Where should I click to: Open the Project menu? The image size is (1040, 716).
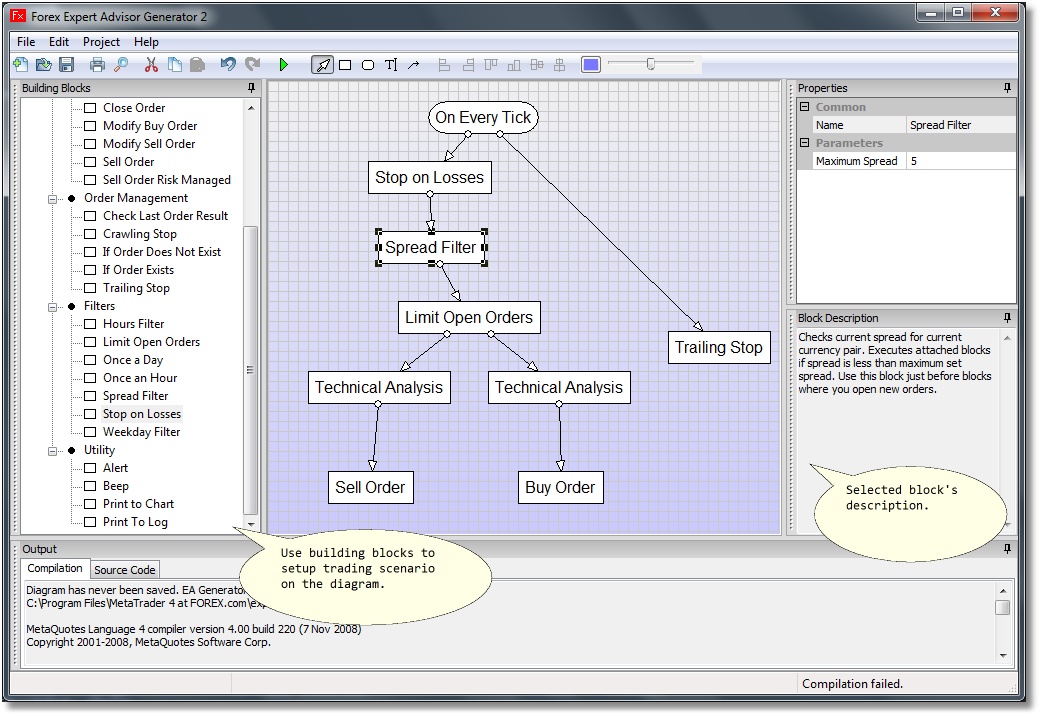coord(101,42)
